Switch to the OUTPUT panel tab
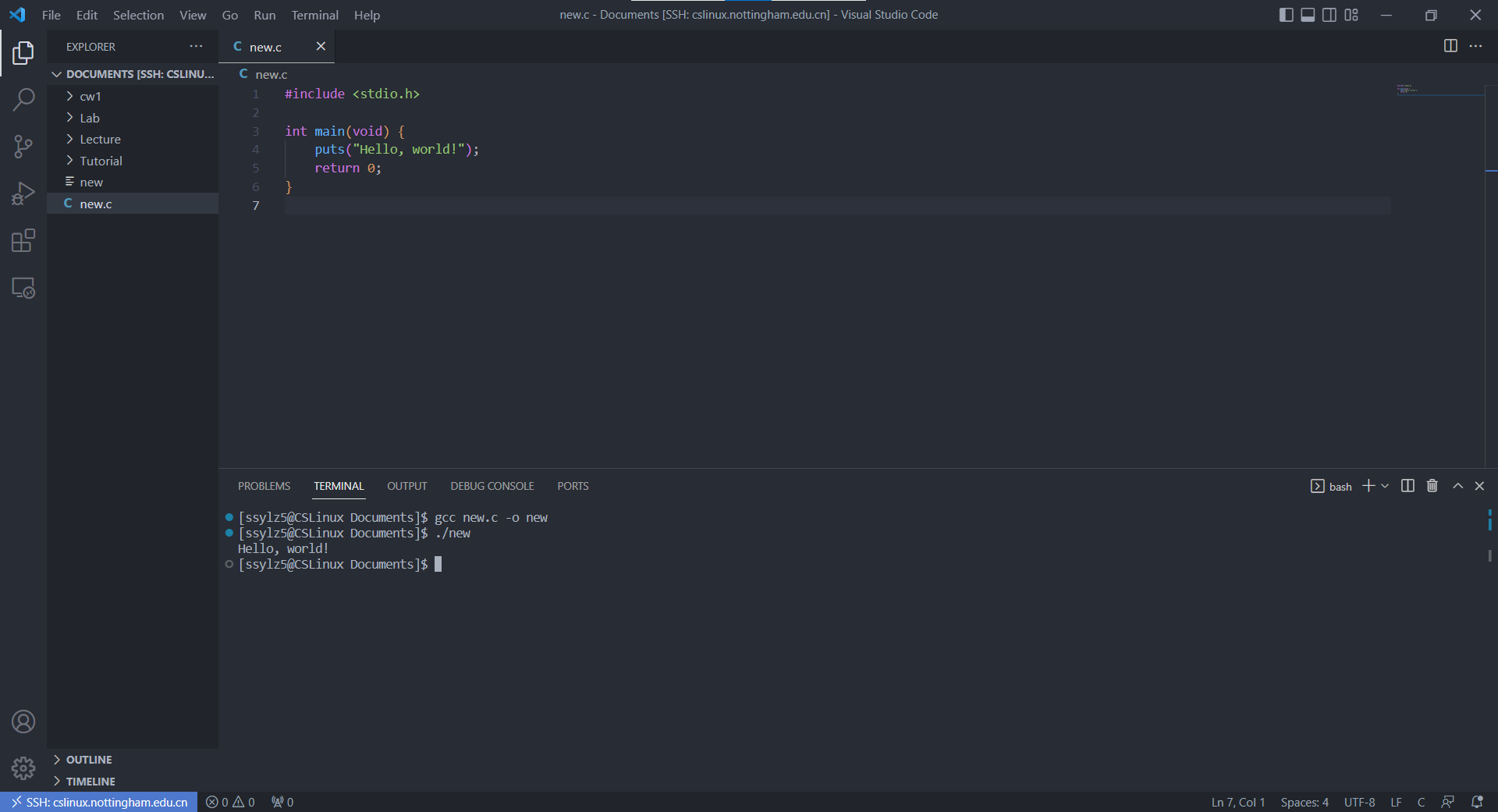 (x=407, y=486)
